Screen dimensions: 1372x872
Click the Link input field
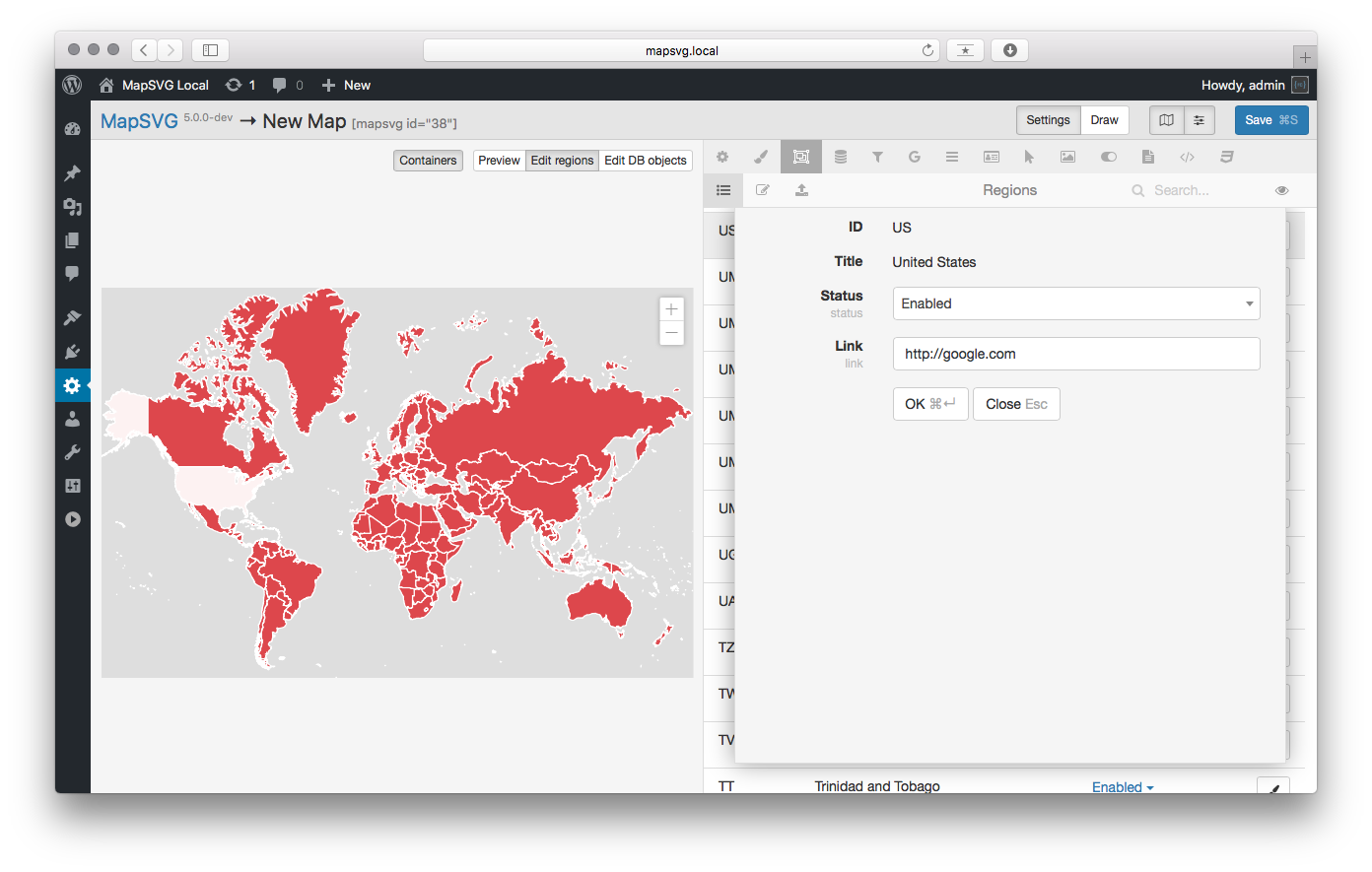[x=1076, y=354]
